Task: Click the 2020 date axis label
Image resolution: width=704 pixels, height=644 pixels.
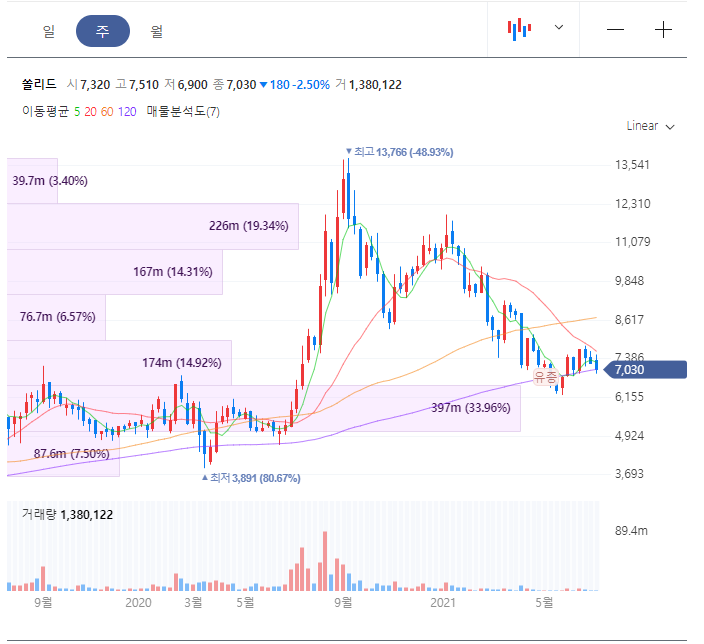Action: [138, 603]
